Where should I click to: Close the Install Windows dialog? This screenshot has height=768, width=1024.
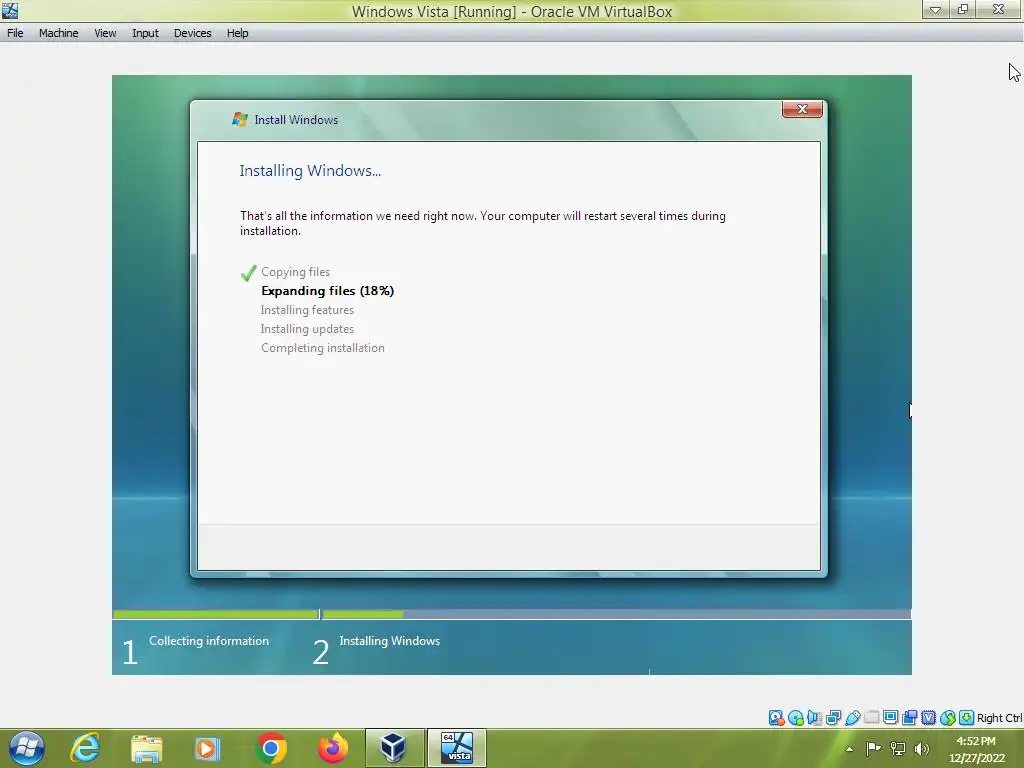coord(802,109)
